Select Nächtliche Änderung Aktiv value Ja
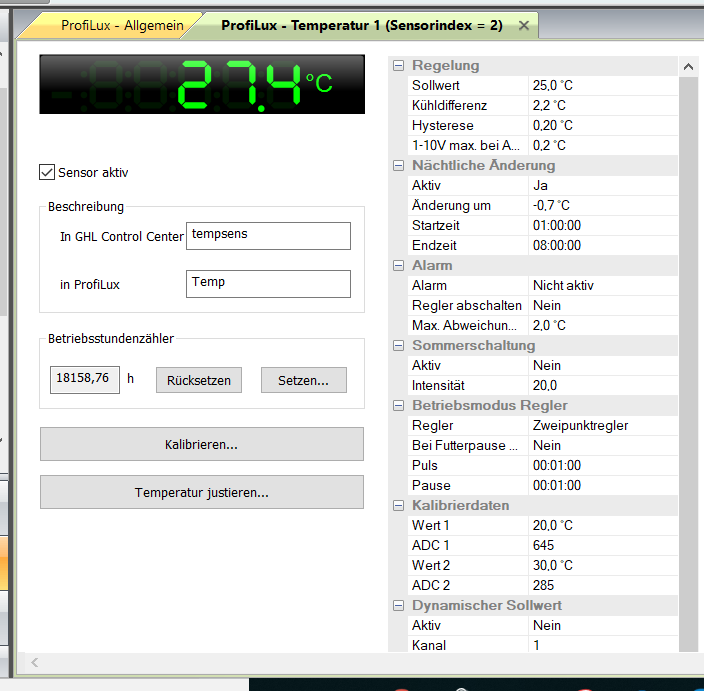 pyautogui.click(x=603, y=185)
